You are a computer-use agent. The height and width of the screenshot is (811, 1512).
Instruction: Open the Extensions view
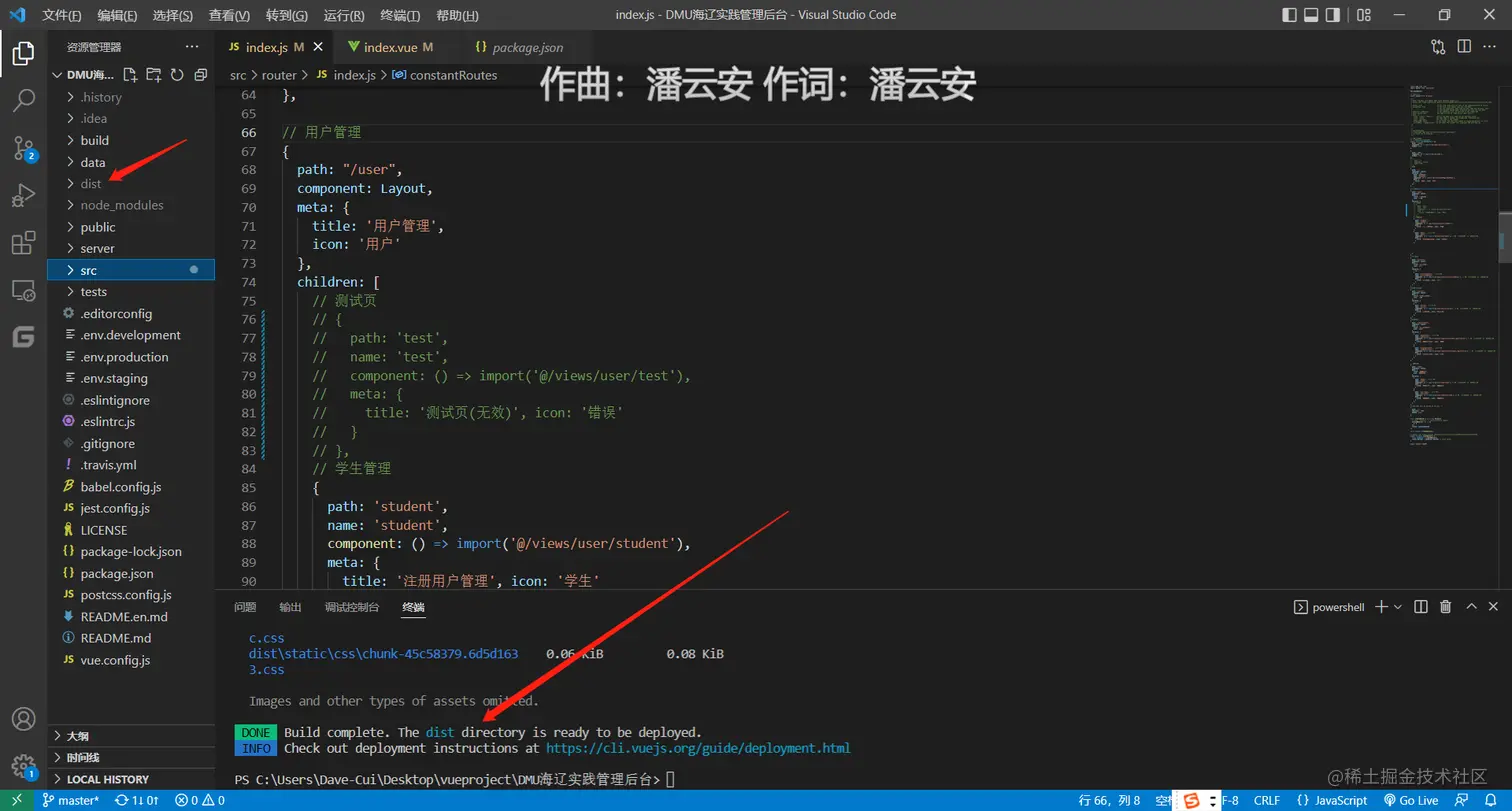click(23, 243)
